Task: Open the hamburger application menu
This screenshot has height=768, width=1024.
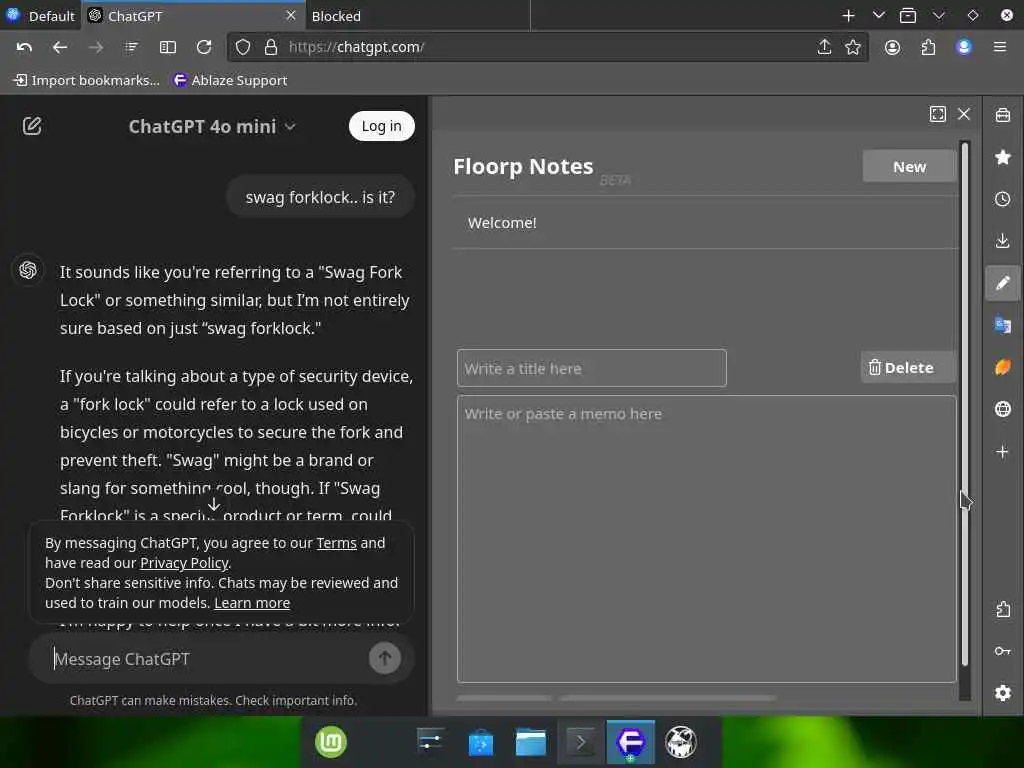Action: [1000, 47]
